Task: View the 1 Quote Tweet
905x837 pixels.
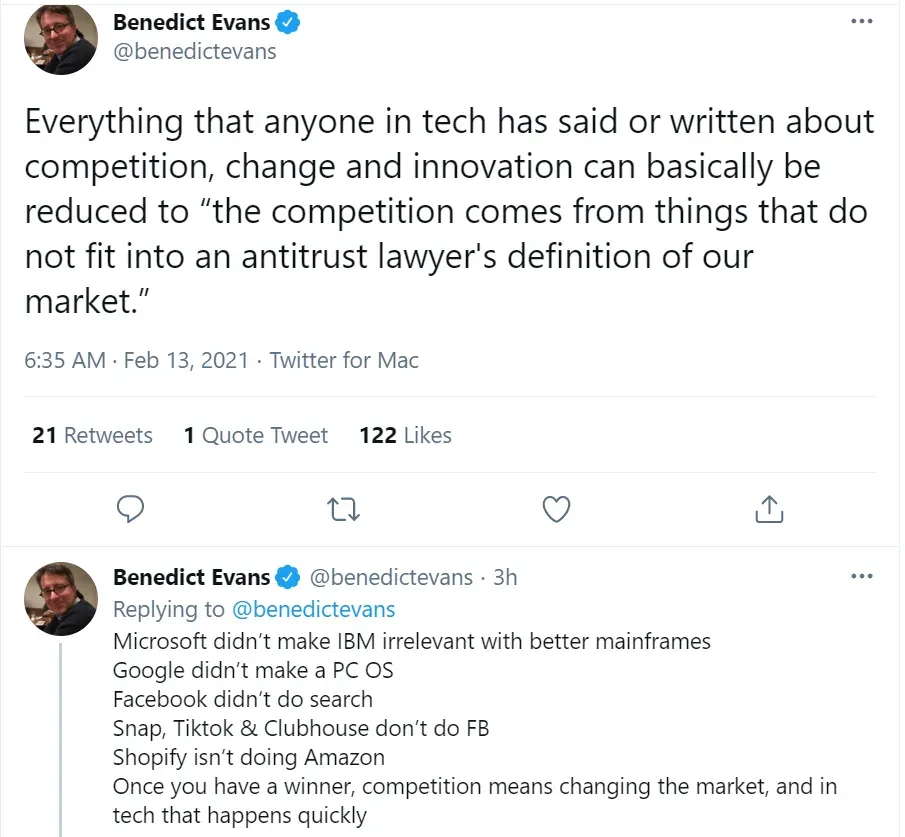Action: 256,436
